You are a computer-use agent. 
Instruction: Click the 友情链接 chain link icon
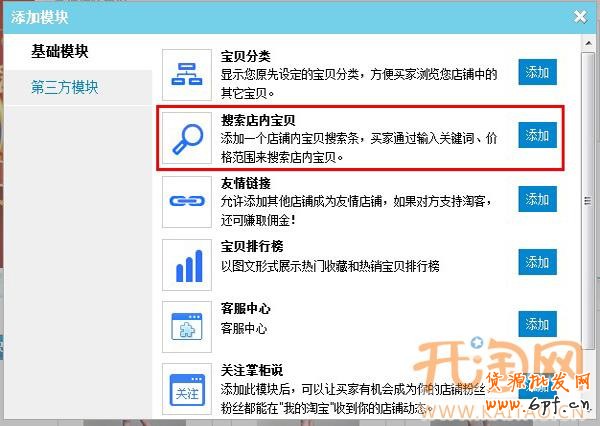coord(187,201)
